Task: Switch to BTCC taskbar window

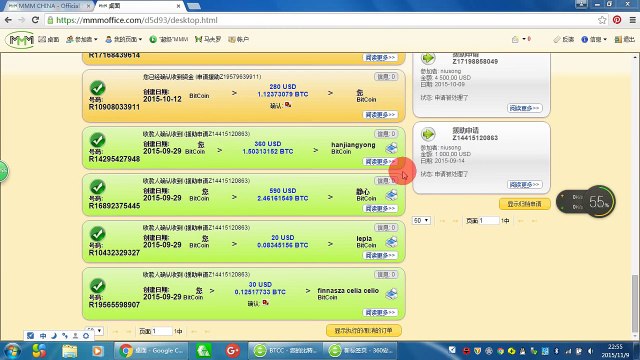Action: point(285,351)
